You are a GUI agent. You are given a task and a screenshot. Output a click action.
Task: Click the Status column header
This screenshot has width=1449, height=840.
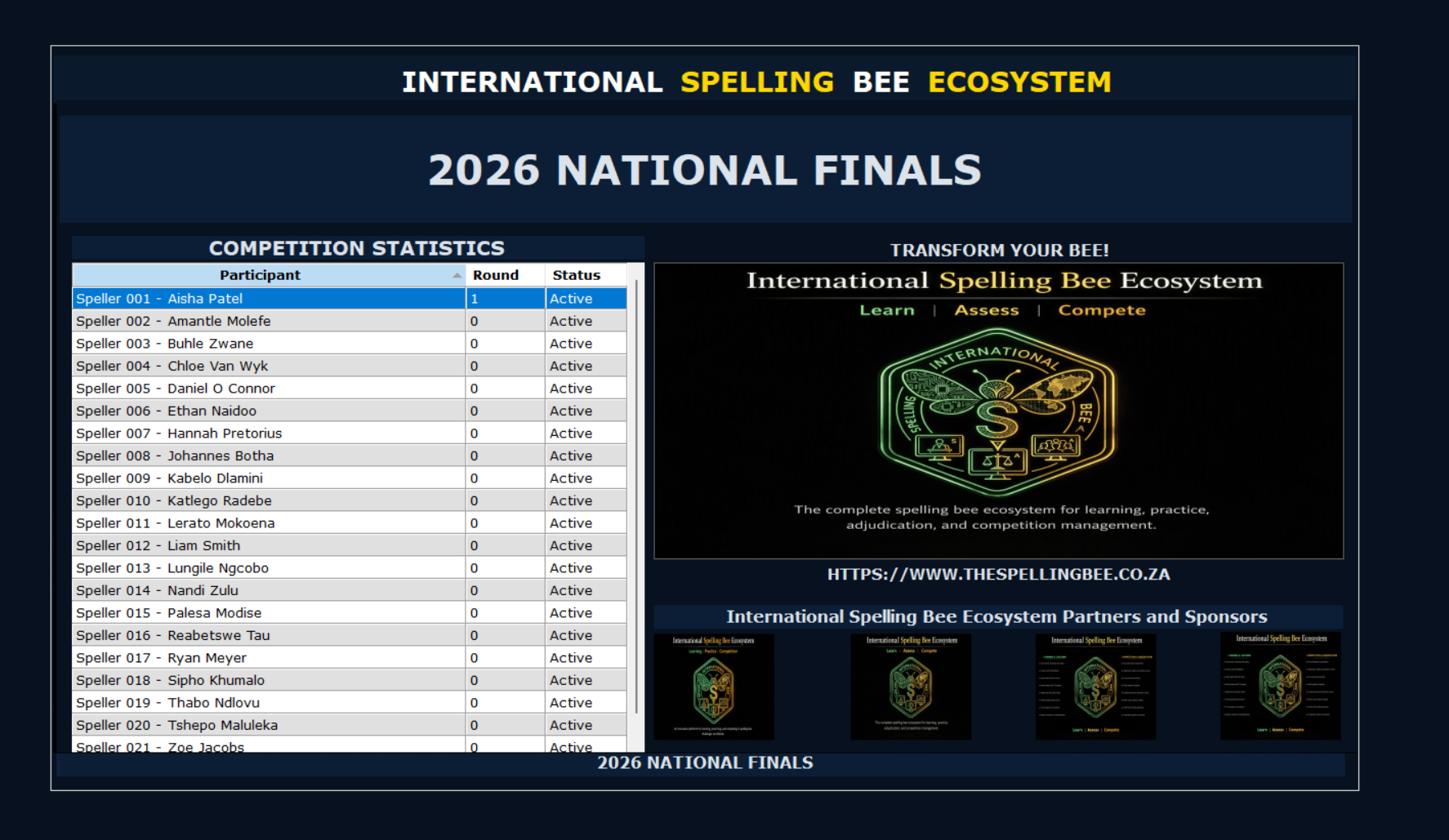tap(586, 275)
